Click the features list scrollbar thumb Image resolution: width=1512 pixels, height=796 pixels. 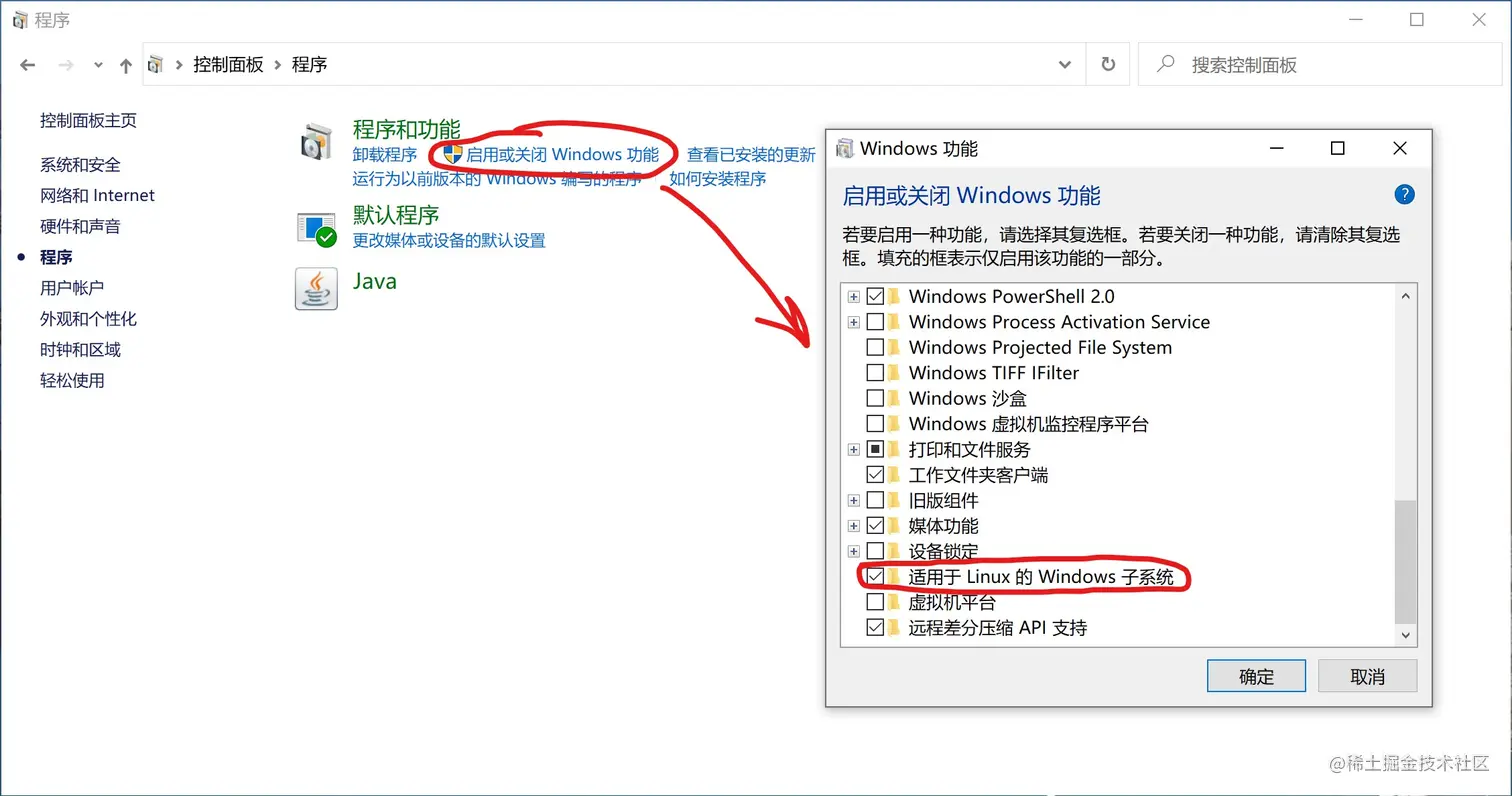1406,562
